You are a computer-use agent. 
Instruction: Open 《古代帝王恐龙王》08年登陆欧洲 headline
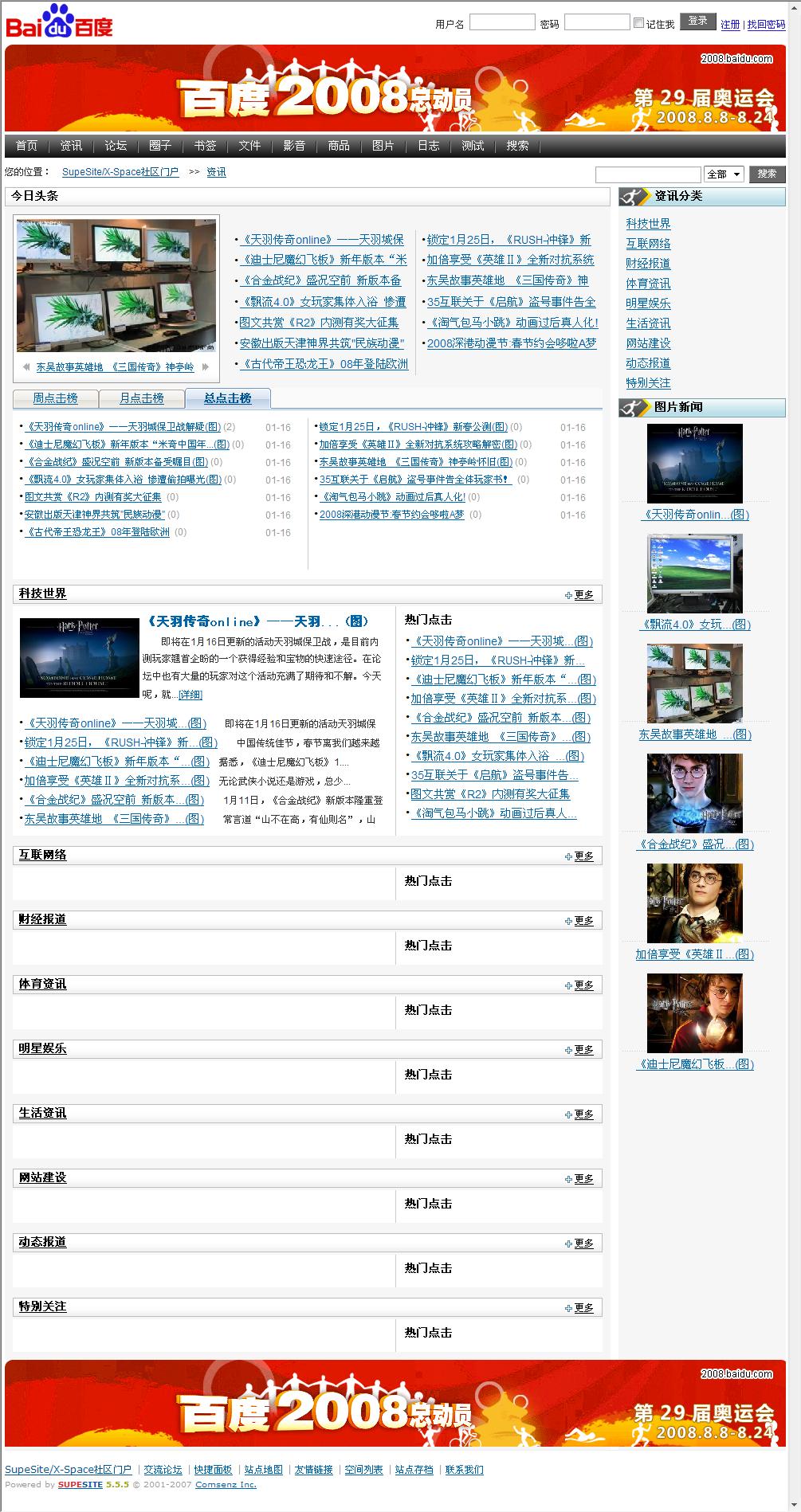(324, 364)
